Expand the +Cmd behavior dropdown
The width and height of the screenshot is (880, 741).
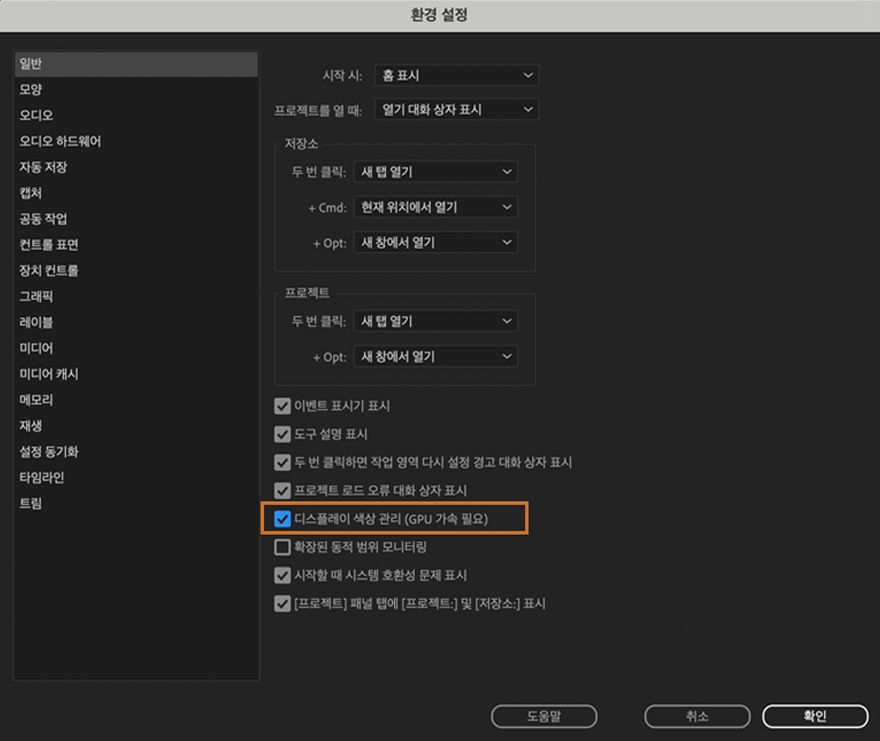(x=435, y=207)
